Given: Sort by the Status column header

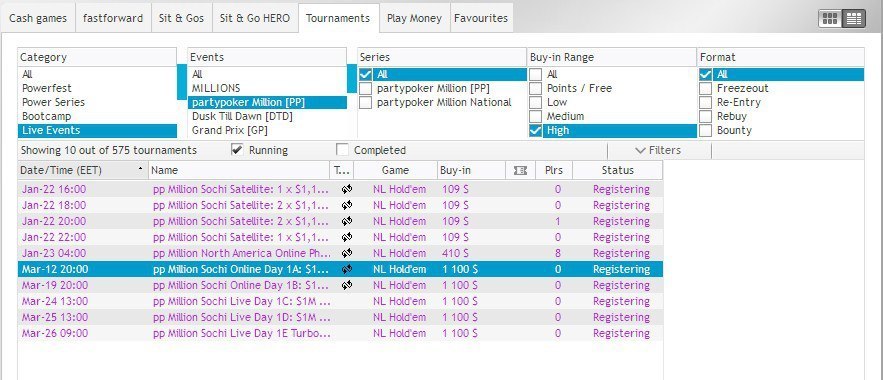Looking at the screenshot, I should click(x=618, y=171).
